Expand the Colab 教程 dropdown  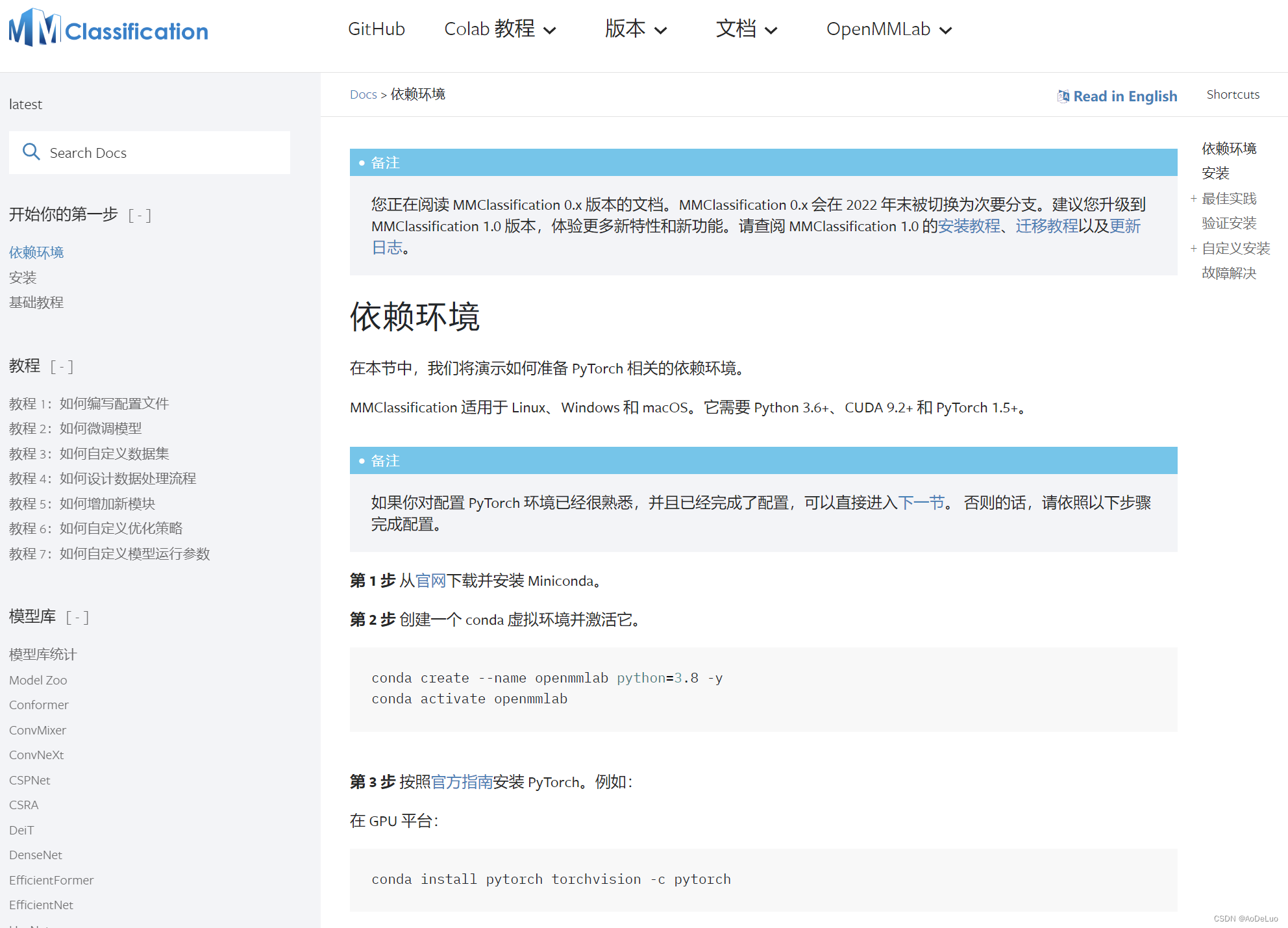tap(500, 29)
